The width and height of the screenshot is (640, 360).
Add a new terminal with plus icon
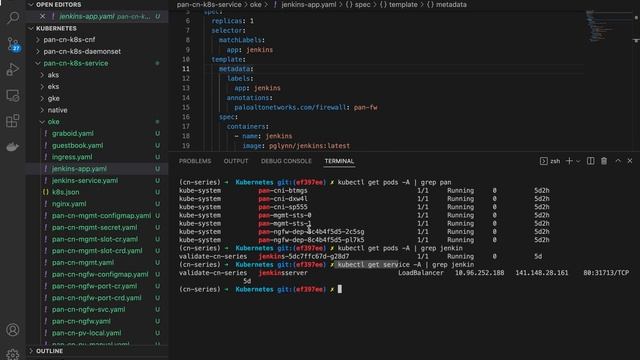pyautogui.click(x=569, y=161)
